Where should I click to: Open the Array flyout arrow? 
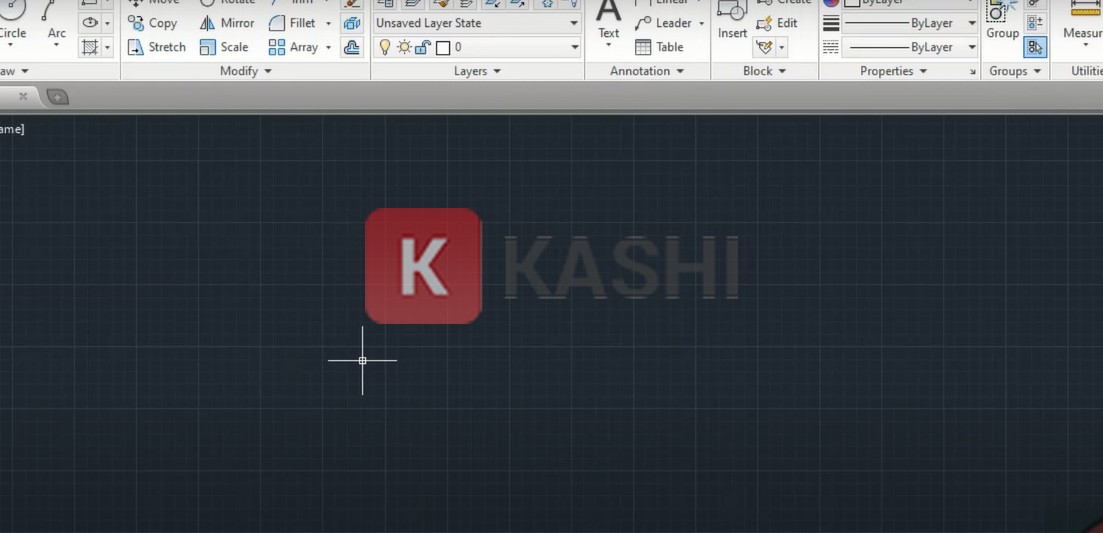click(328, 47)
